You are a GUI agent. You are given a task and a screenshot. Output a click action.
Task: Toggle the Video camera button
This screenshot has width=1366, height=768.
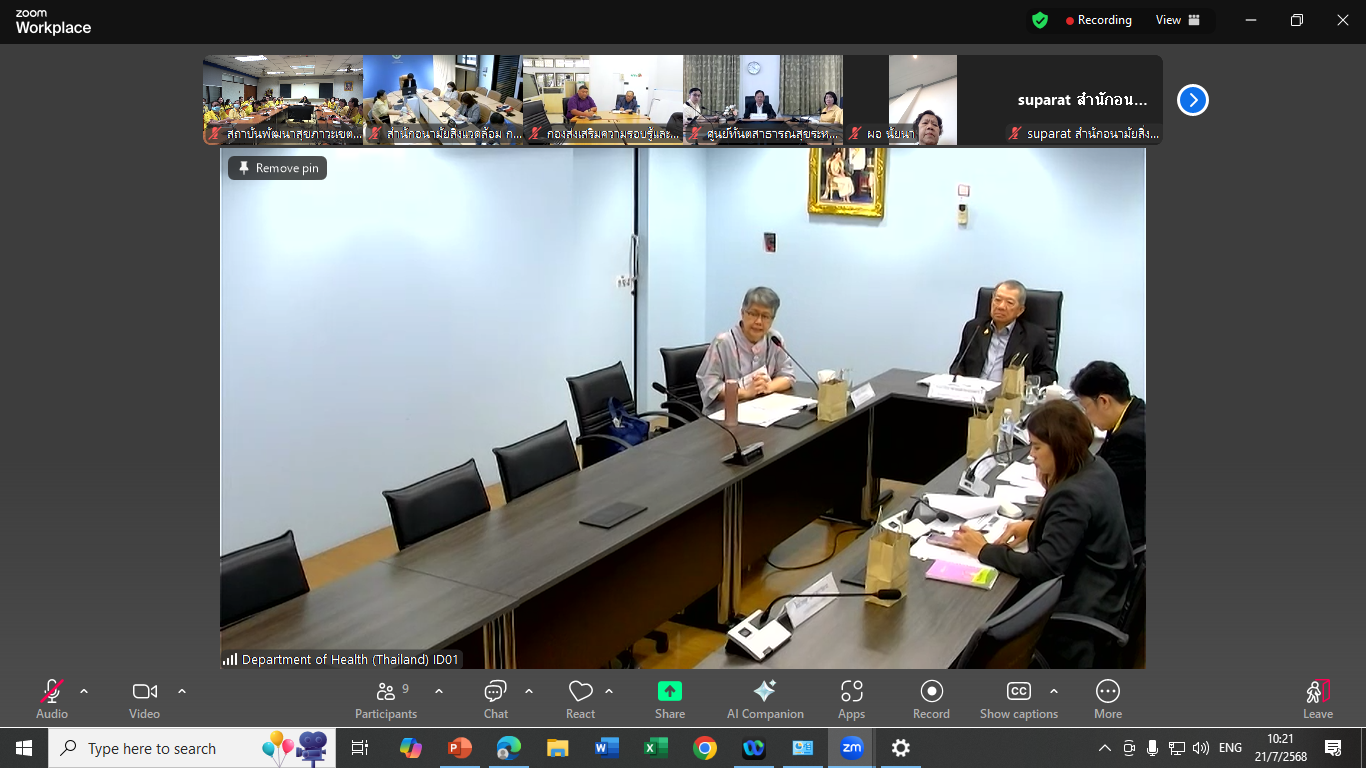(144, 699)
